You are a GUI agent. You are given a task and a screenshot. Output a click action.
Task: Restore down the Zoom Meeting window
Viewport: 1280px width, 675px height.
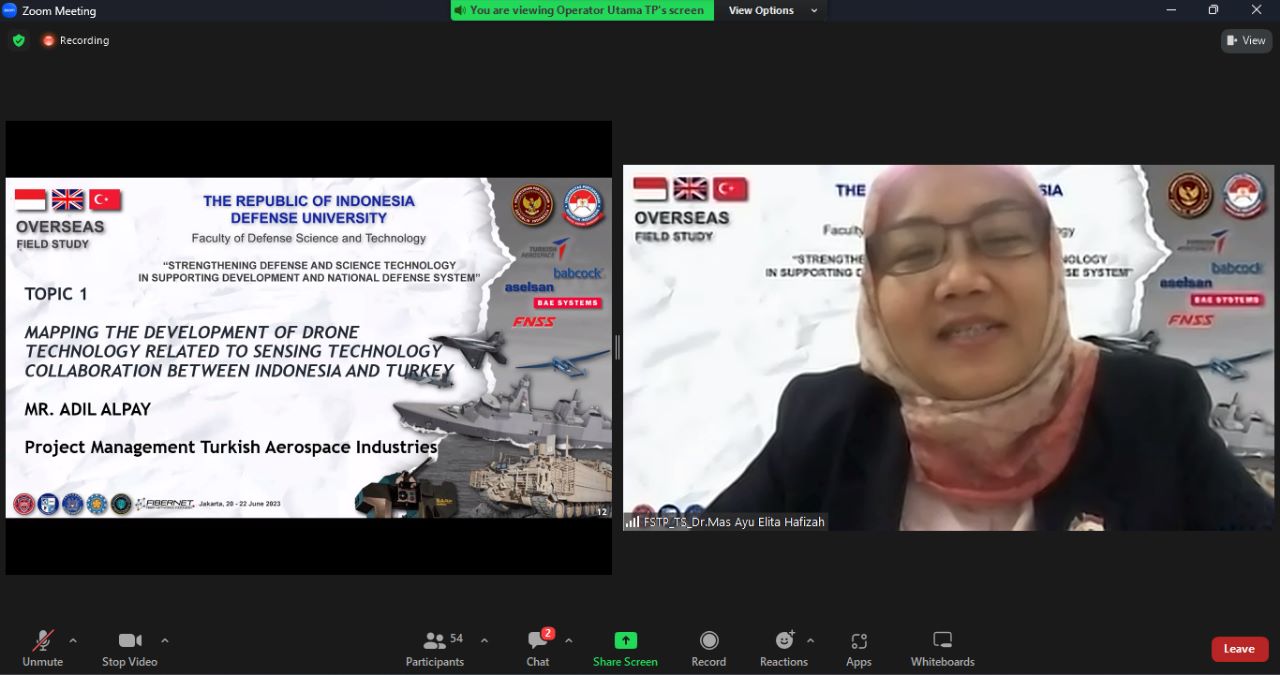pyautogui.click(x=1213, y=10)
